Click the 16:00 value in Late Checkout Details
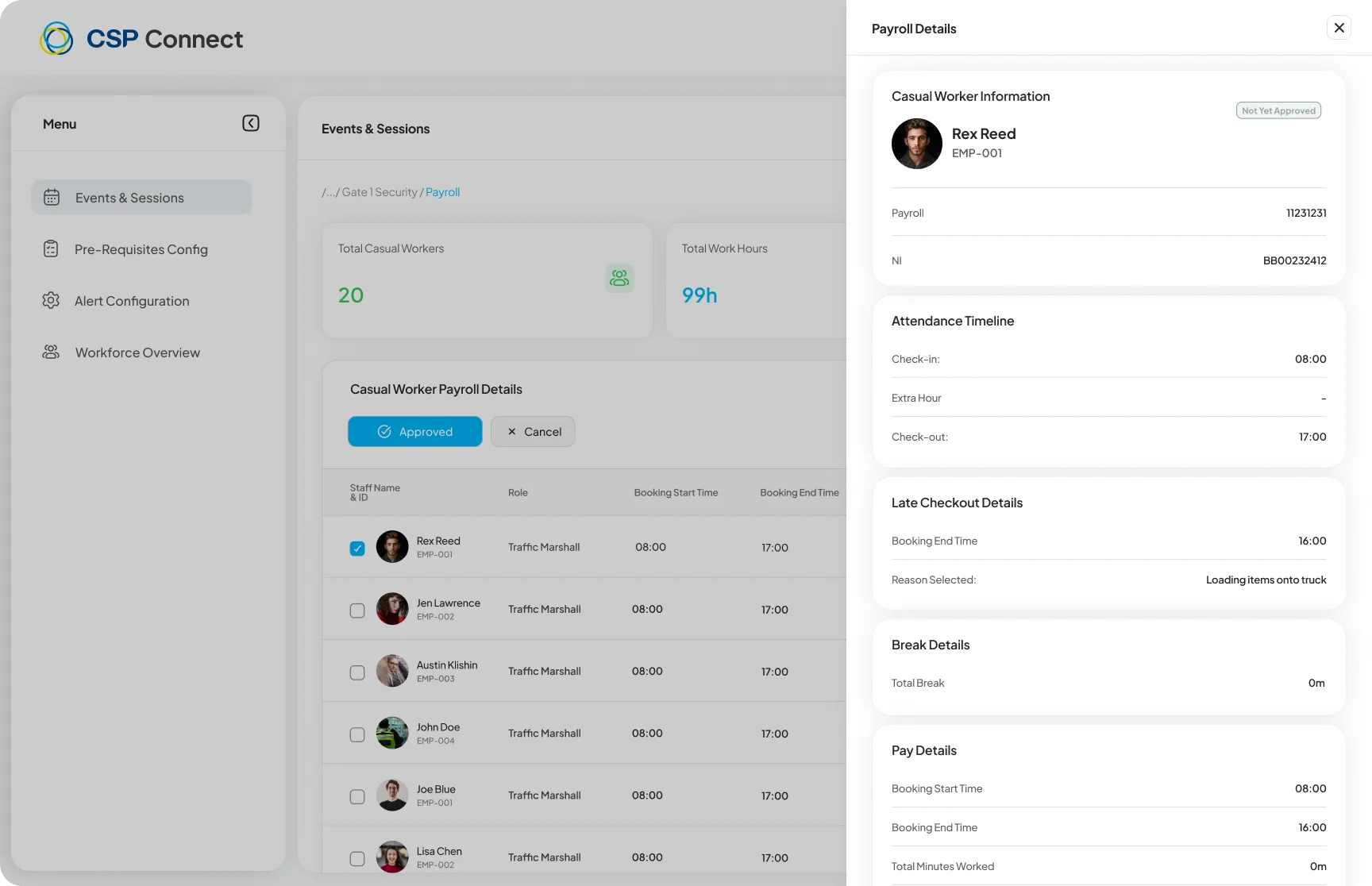The width and height of the screenshot is (1372, 886). [x=1312, y=541]
